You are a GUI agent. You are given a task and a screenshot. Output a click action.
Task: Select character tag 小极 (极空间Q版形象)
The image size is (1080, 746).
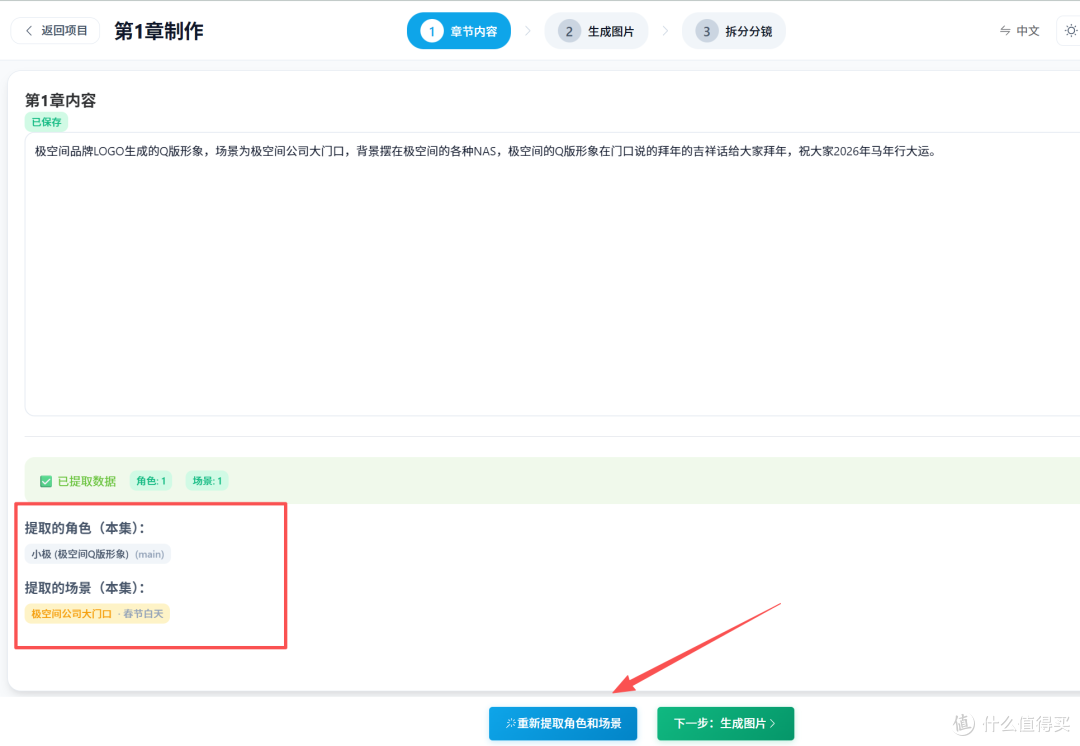(98, 554)
